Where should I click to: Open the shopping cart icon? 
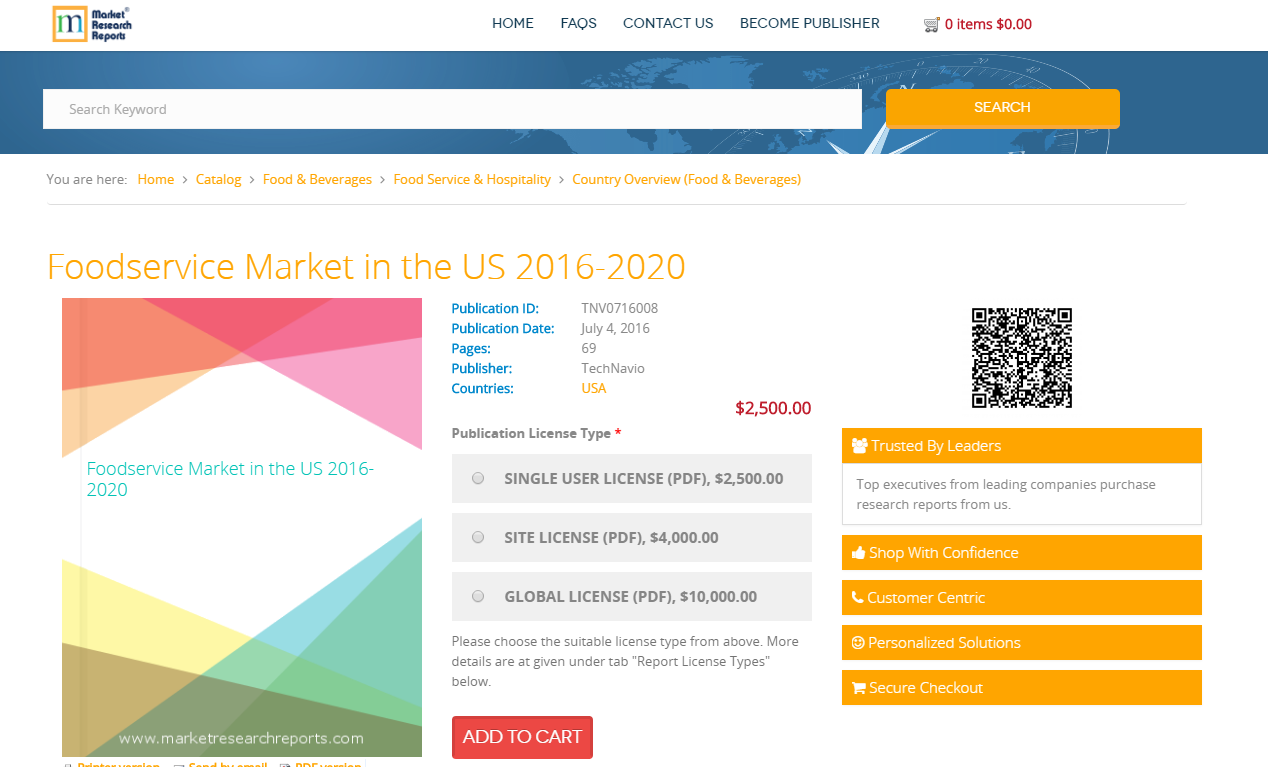(932, 23)
